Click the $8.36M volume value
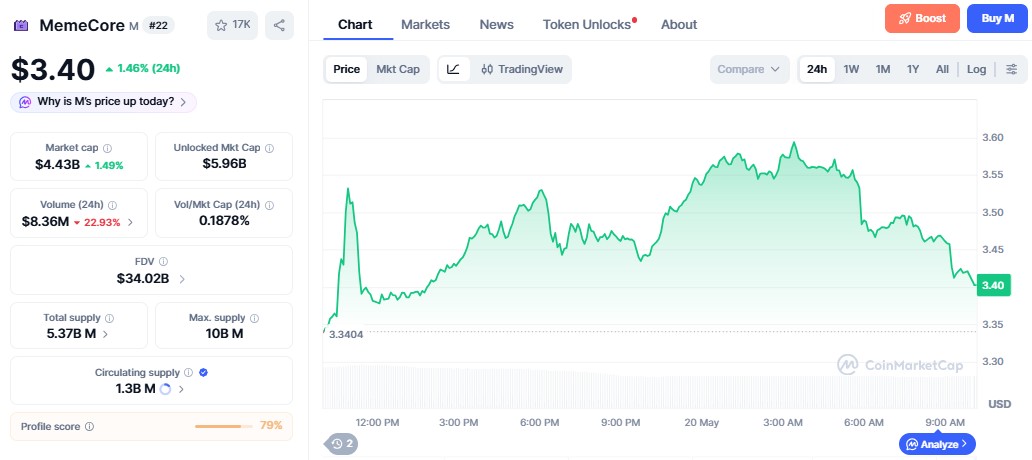1032x460 pixels. pos(45,222)
